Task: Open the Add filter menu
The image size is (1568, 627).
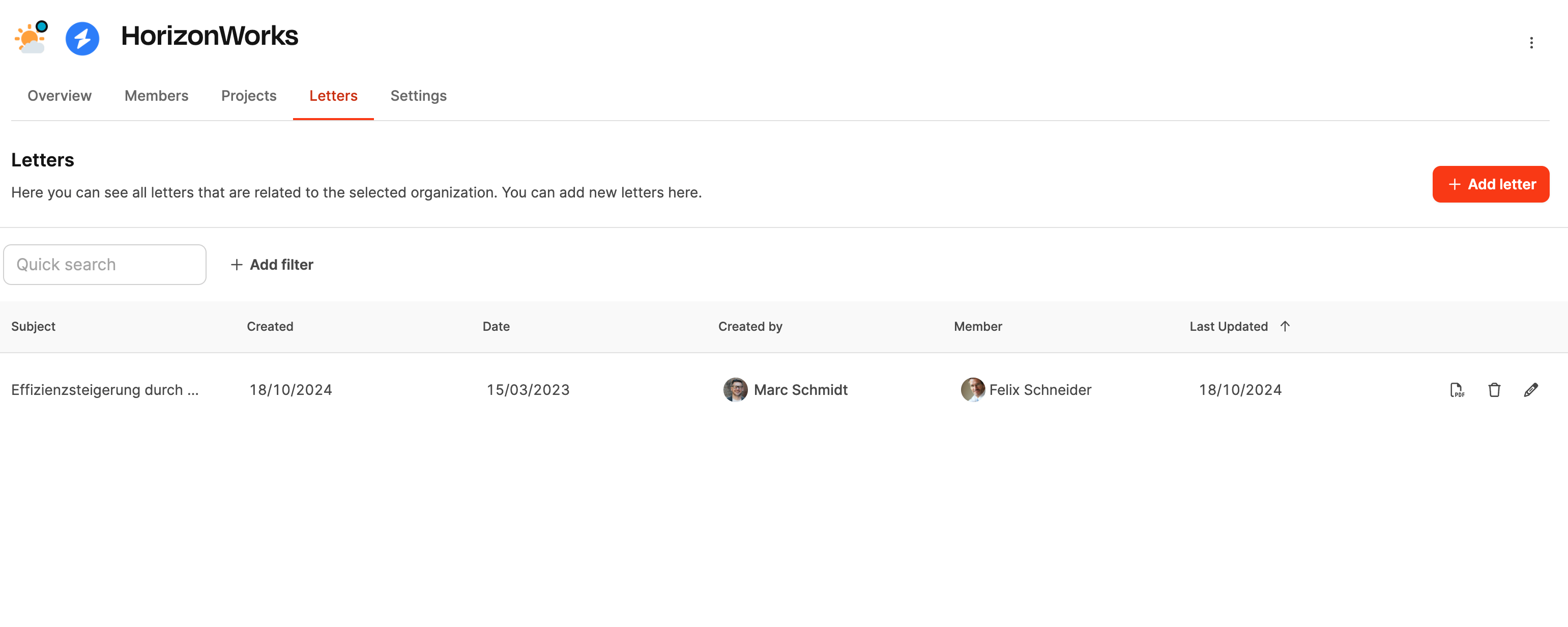Action: [x=272, y=265]
